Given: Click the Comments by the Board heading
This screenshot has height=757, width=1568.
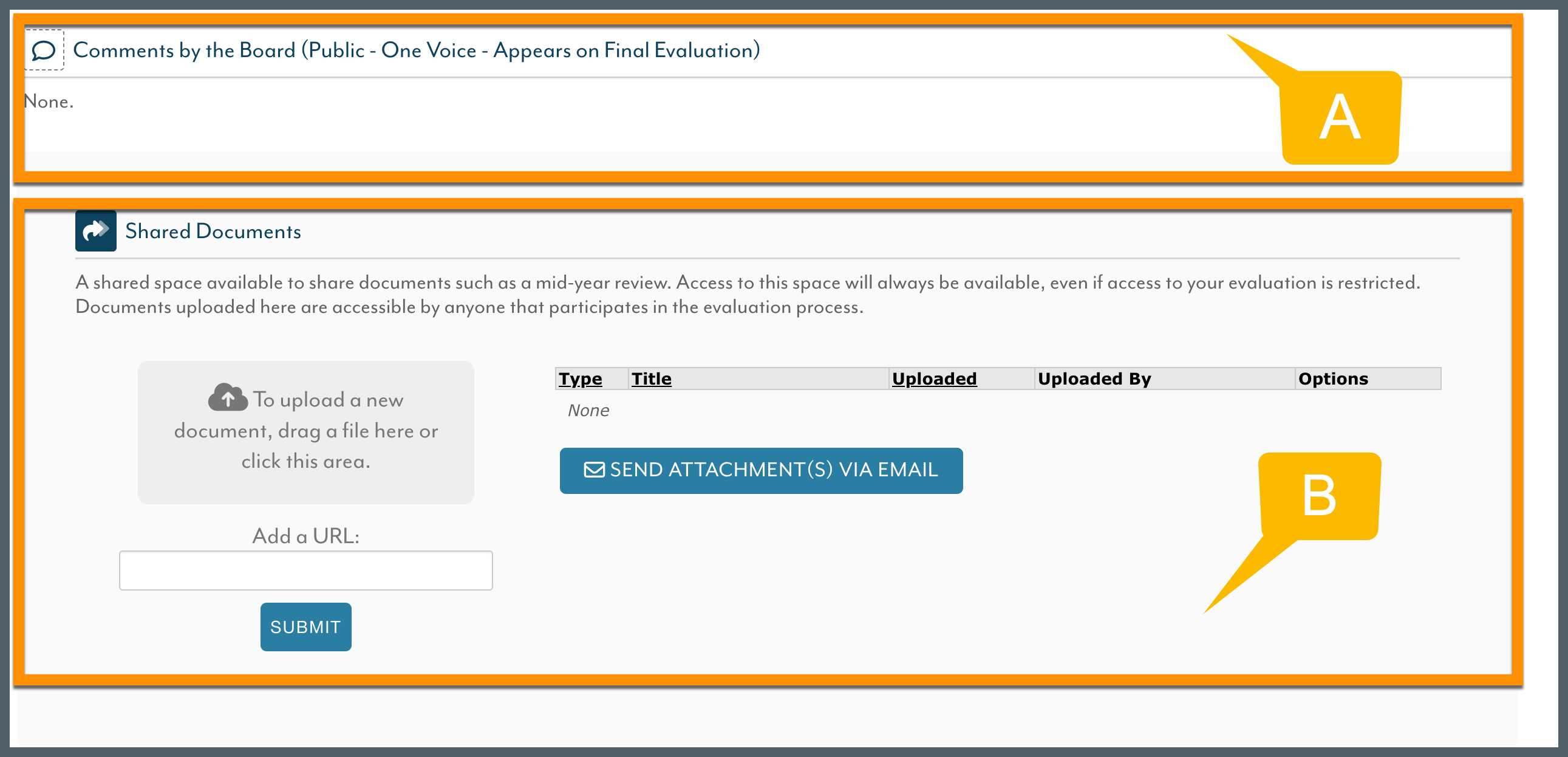Looking at the screenshot, I should tap(417, 50).
